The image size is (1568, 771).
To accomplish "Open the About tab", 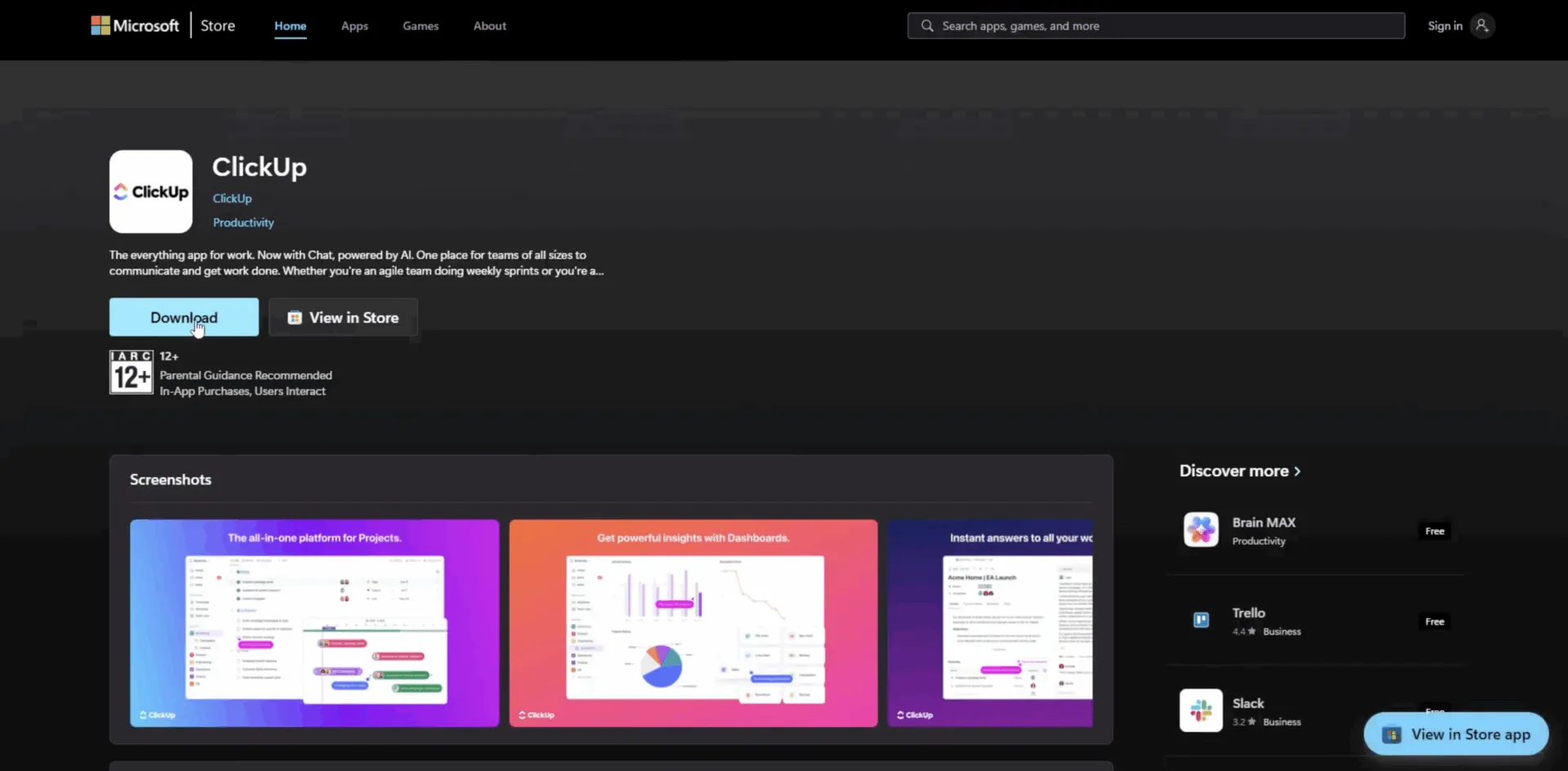I will coord(490,26).
